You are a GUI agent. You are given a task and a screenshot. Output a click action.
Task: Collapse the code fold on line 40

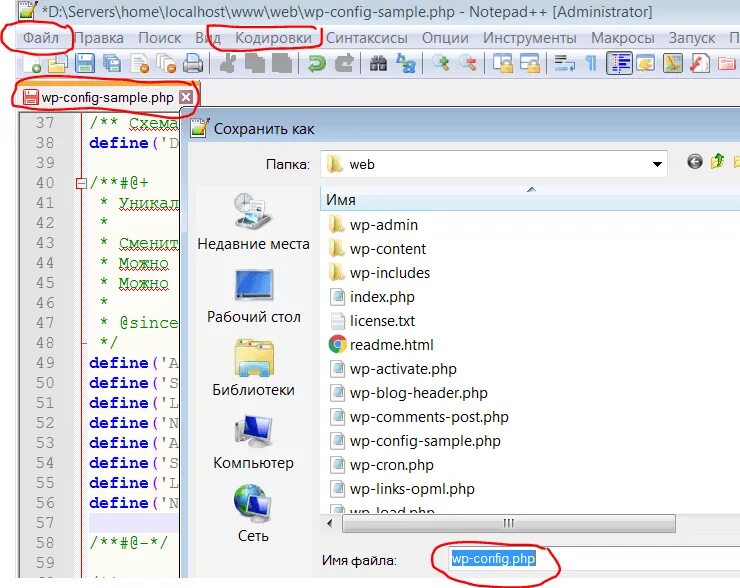[x=81, y=183]
